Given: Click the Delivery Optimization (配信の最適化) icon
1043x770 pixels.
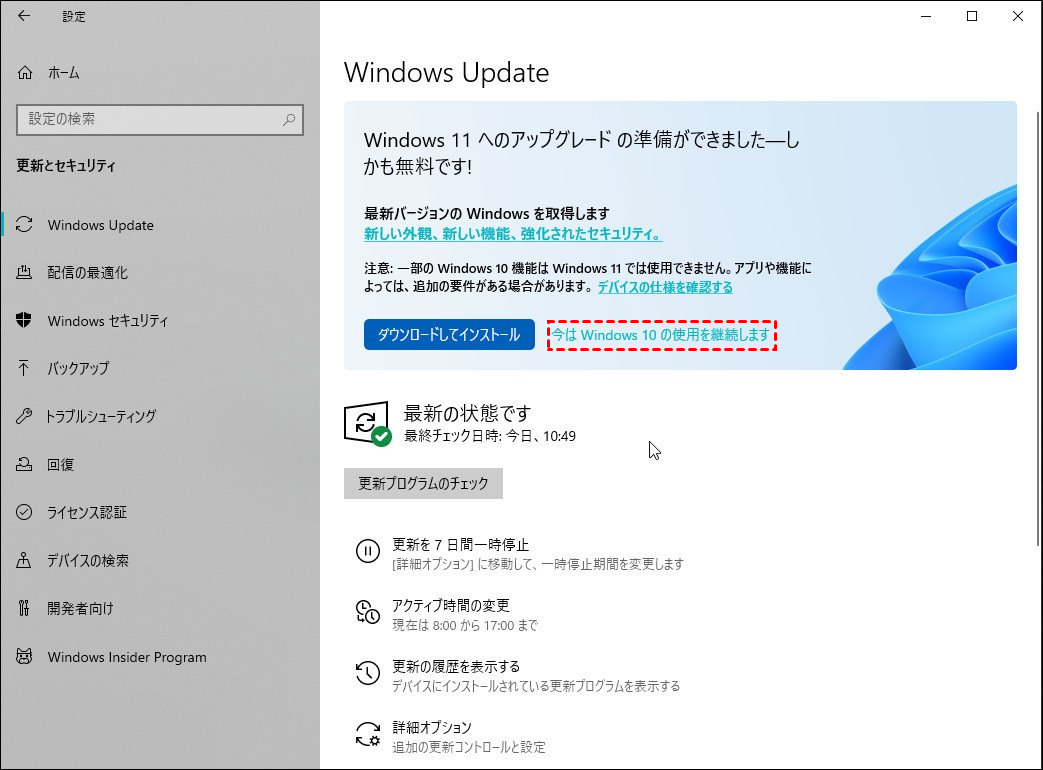Looking at the screenshot, I should [x=24, y=273].
